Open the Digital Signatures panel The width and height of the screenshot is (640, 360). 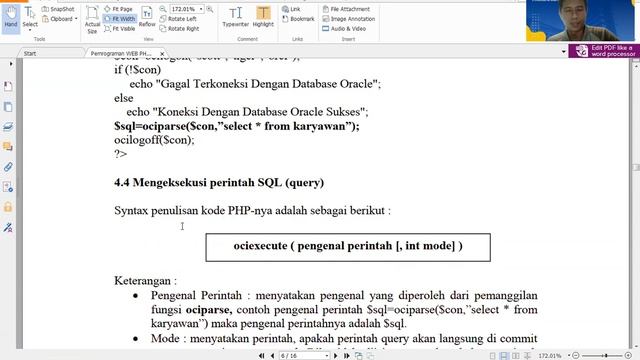click(x=8, y=227)
